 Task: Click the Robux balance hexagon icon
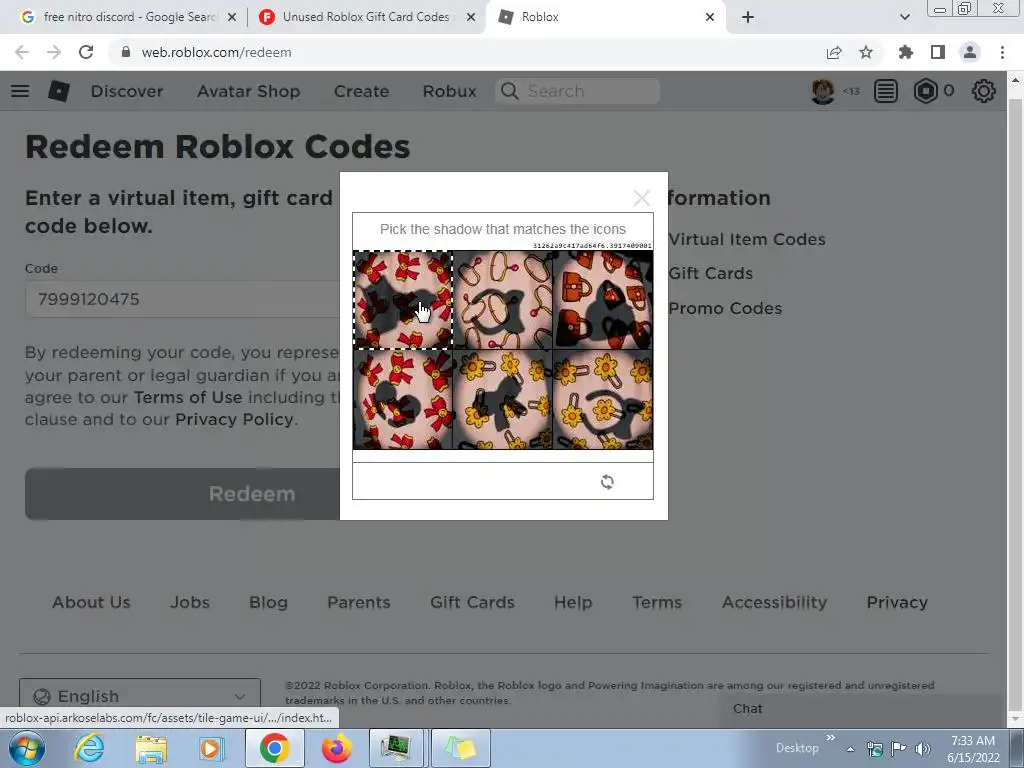pyautogui.click(x=925, y=91)
